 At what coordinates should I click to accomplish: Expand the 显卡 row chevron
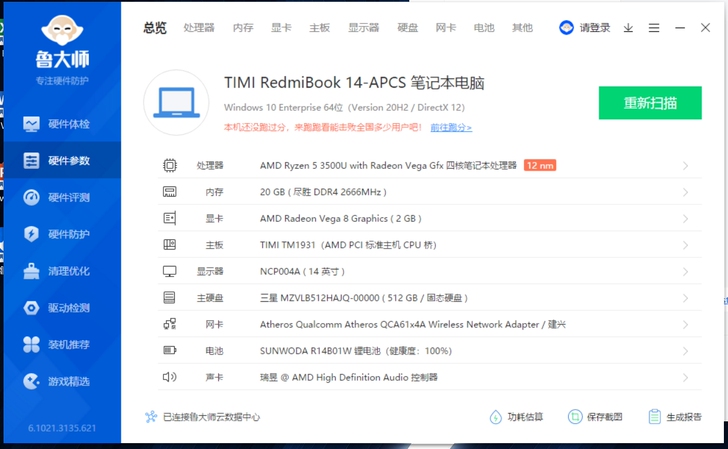(685, 219)
